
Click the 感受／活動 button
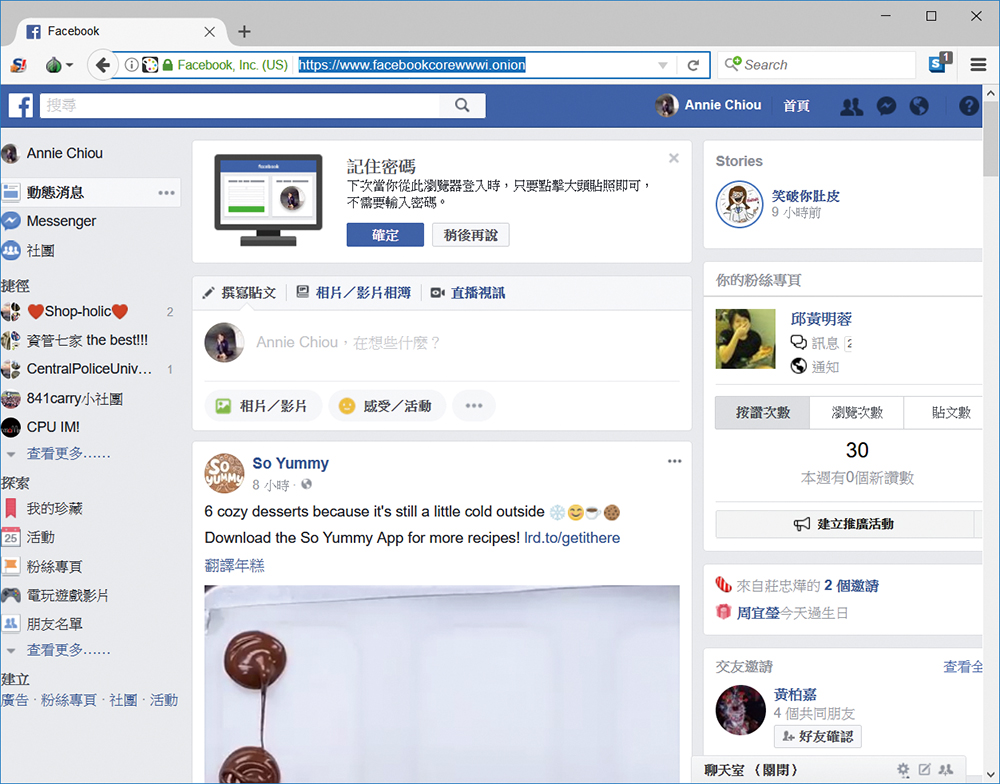point(386,406)
